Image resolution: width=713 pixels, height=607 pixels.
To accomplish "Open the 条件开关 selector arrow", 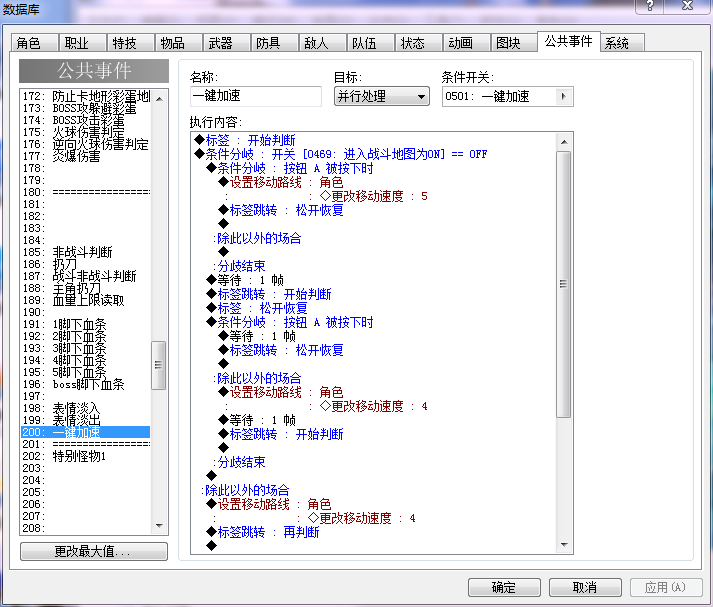I will click(x=564, y=96).
